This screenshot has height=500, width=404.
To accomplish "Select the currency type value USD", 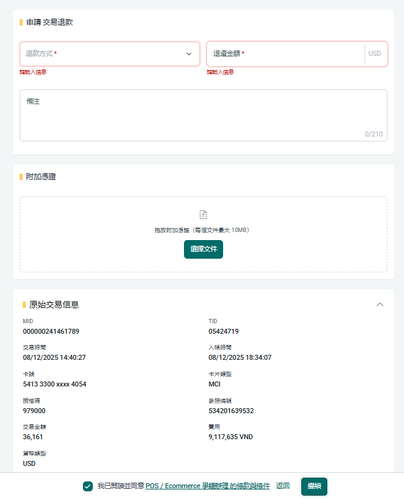I will (29, 463).
